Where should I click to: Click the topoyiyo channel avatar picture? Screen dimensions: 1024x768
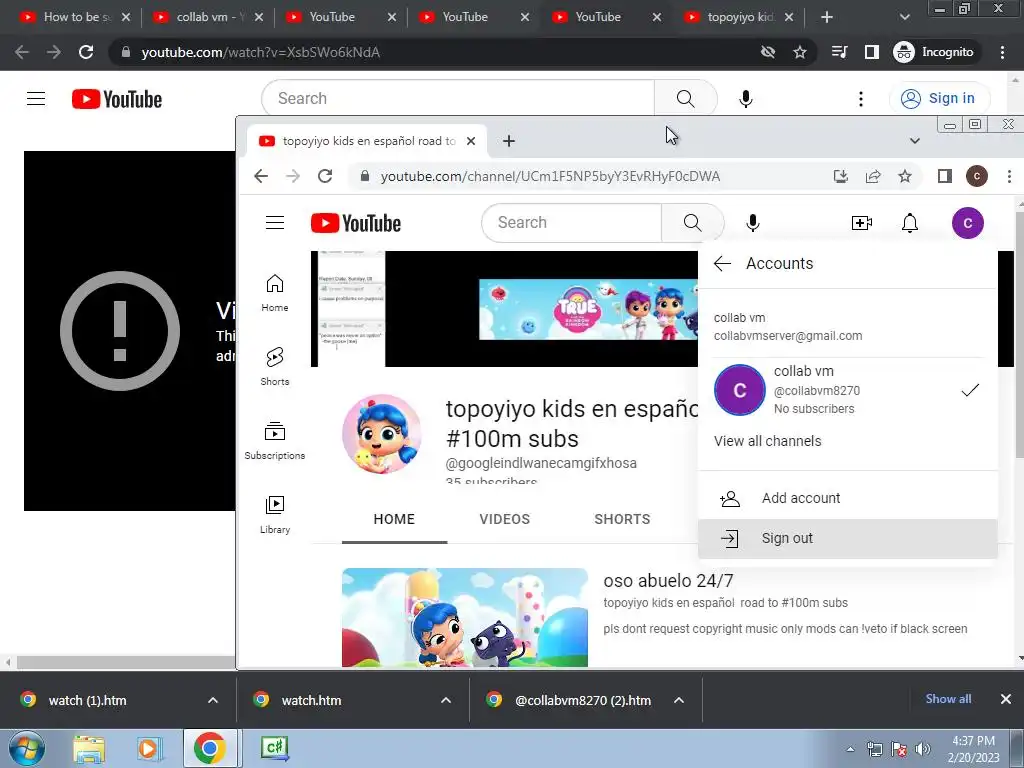tap(382, 434)
